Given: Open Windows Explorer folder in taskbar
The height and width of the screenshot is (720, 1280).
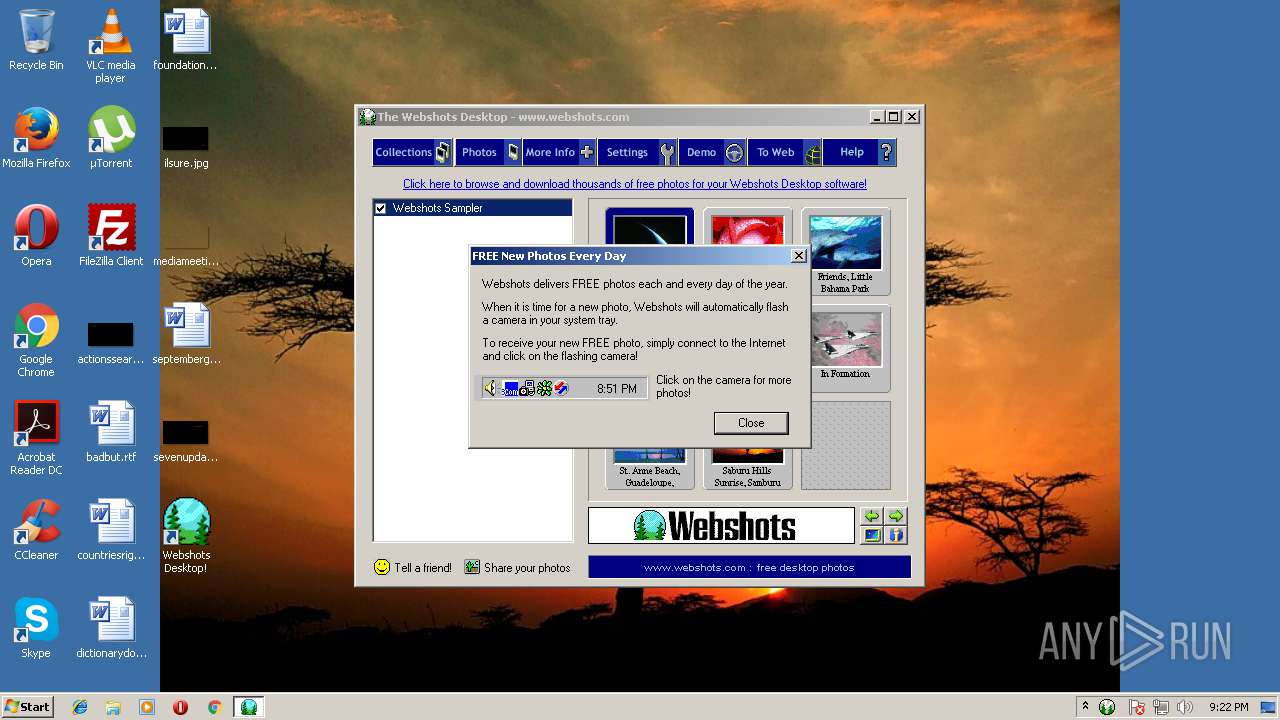Looking at the screenshot, I should 113,707.
